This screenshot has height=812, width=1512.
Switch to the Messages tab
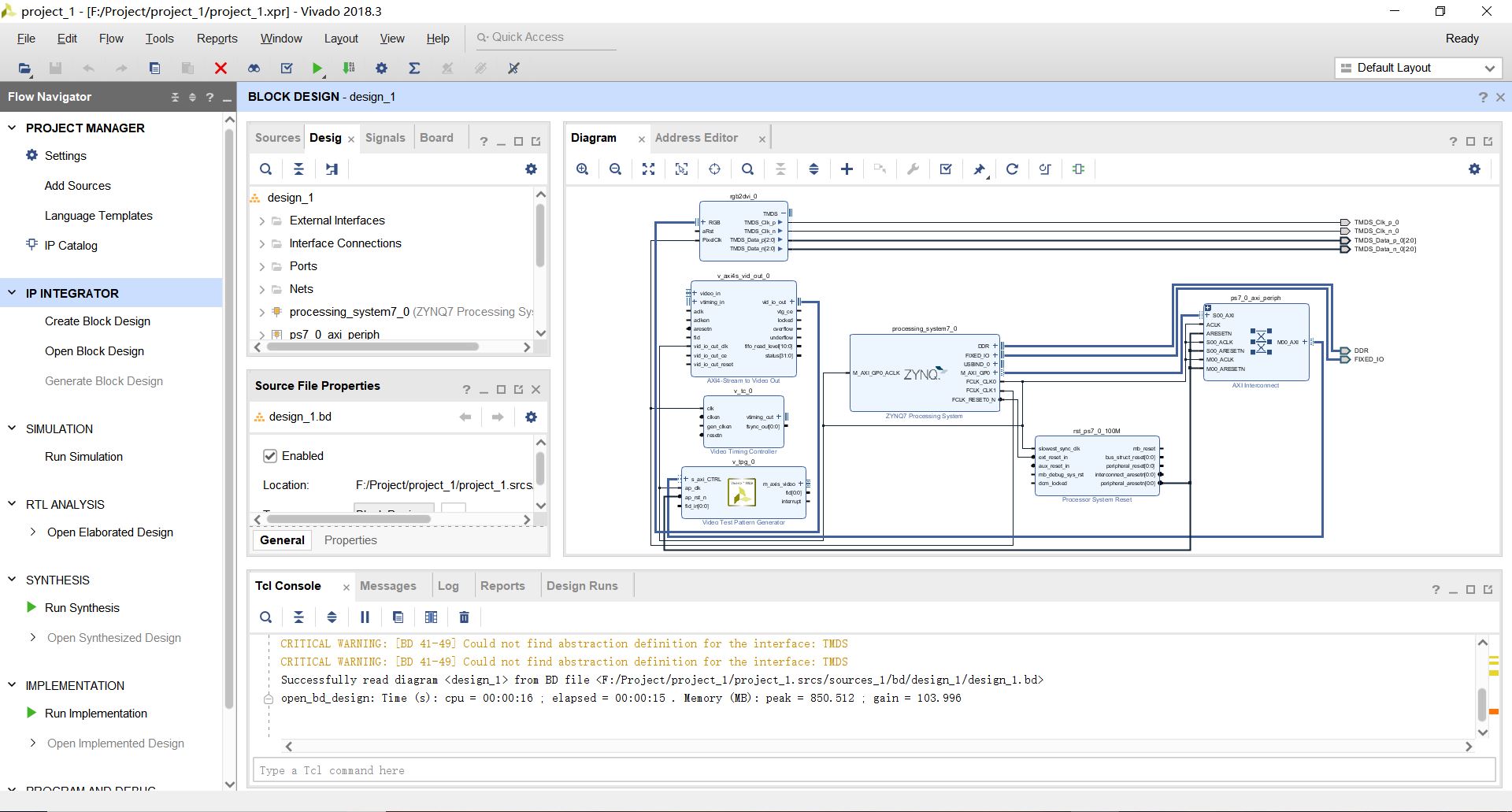click(387, 586)
